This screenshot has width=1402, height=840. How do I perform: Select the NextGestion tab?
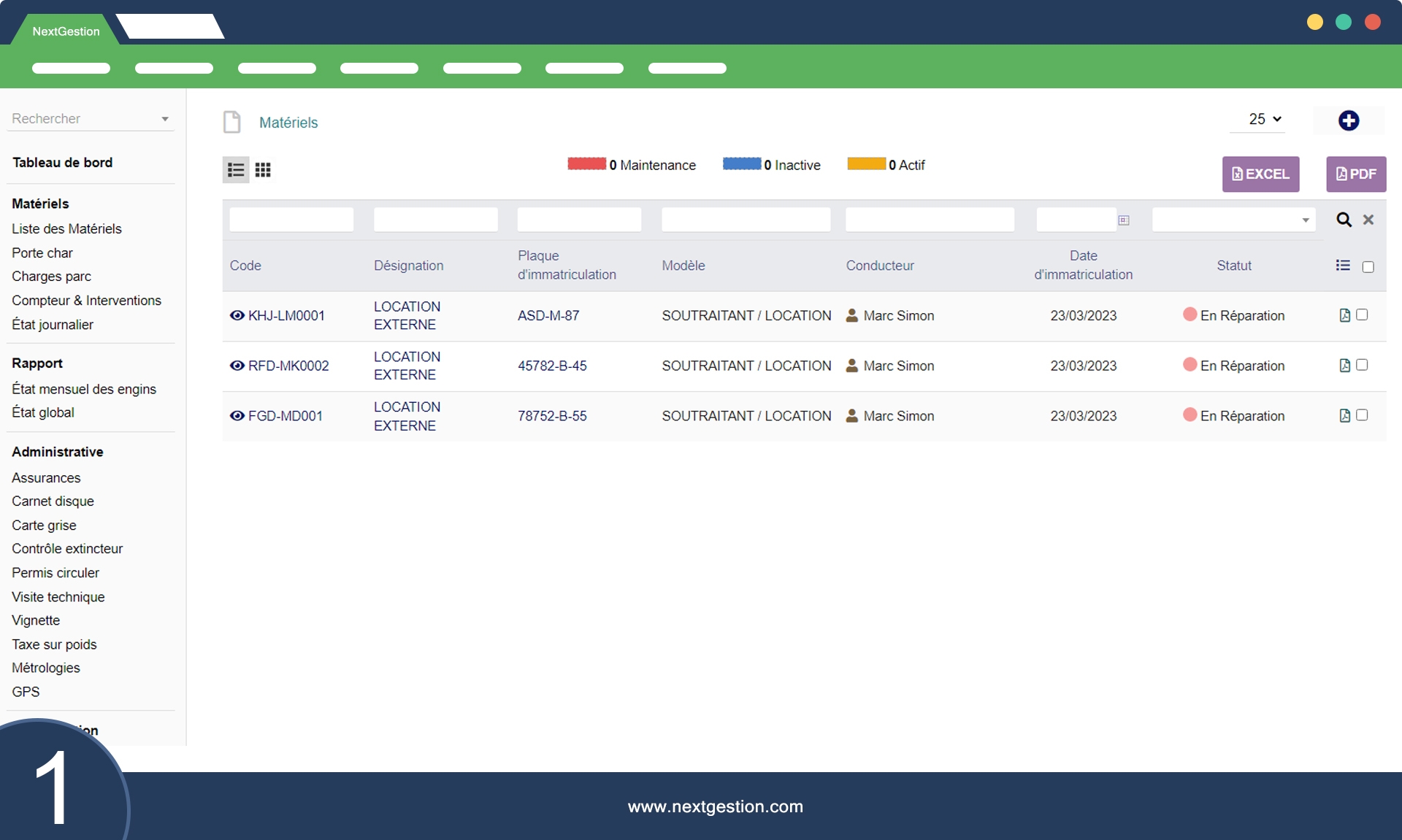point(66,31)
